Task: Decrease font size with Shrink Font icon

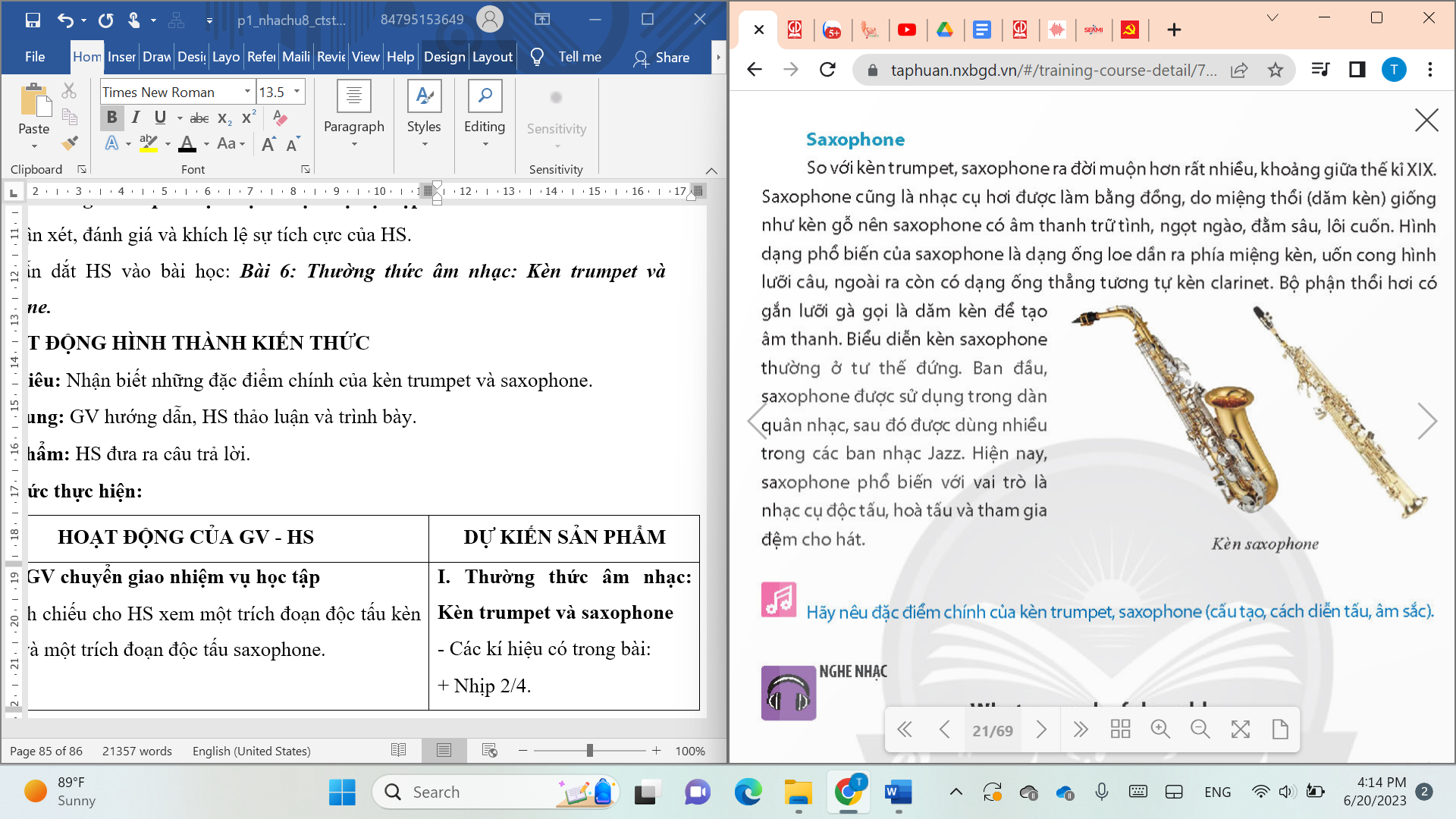Action: [293, 144]
